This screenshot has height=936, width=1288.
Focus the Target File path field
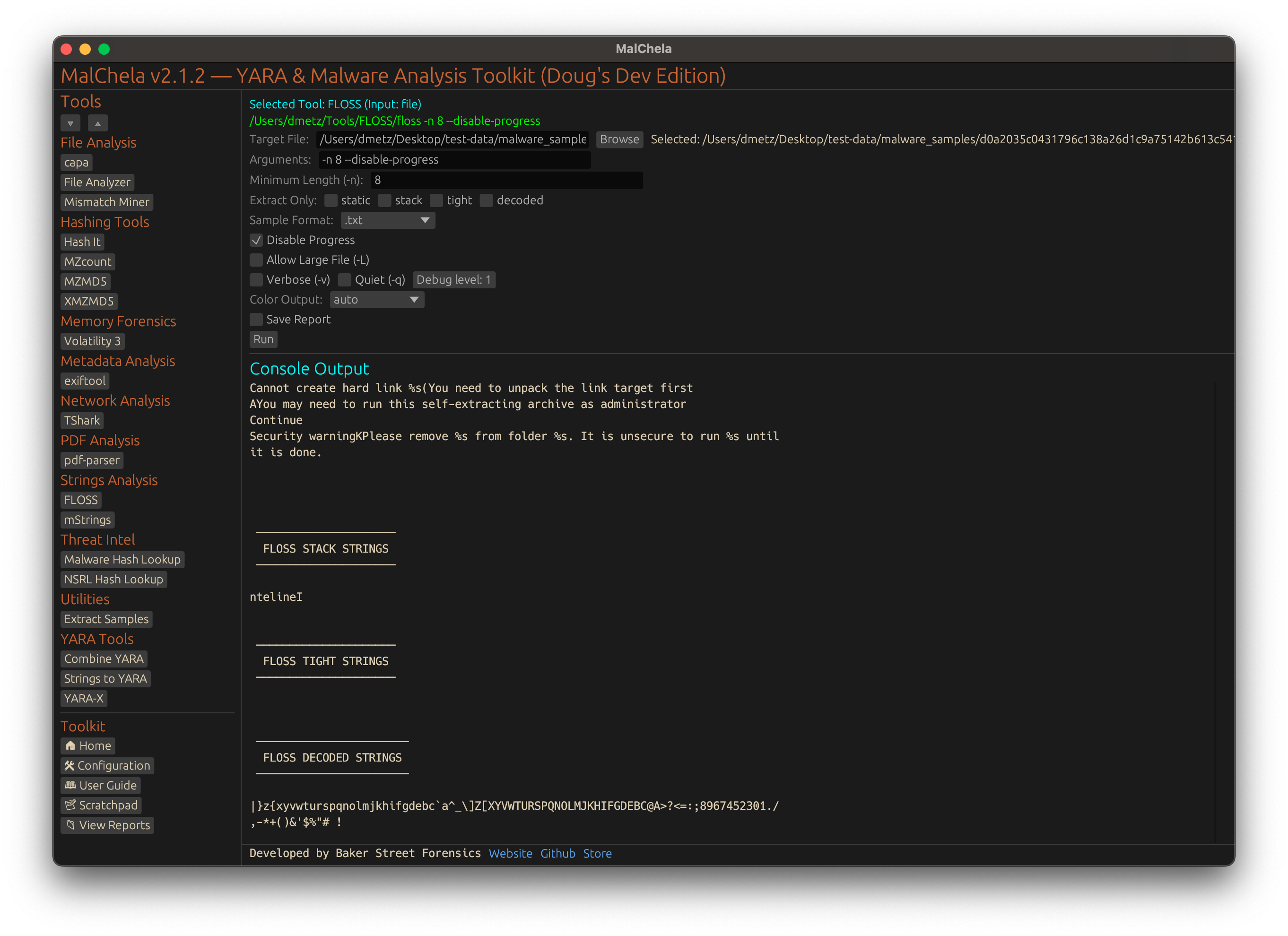[x=453, y=139]
